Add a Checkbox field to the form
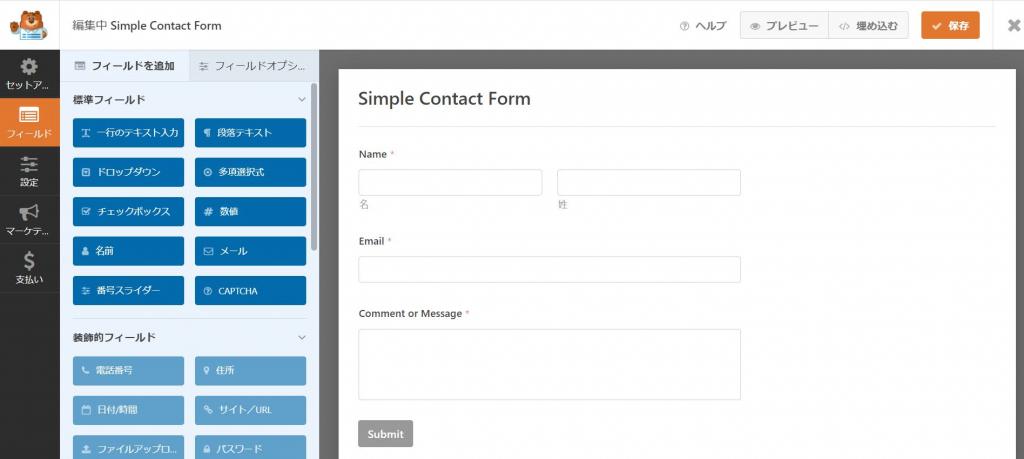This screenshot has width=1024, height=459. click(x=129, y=212)
